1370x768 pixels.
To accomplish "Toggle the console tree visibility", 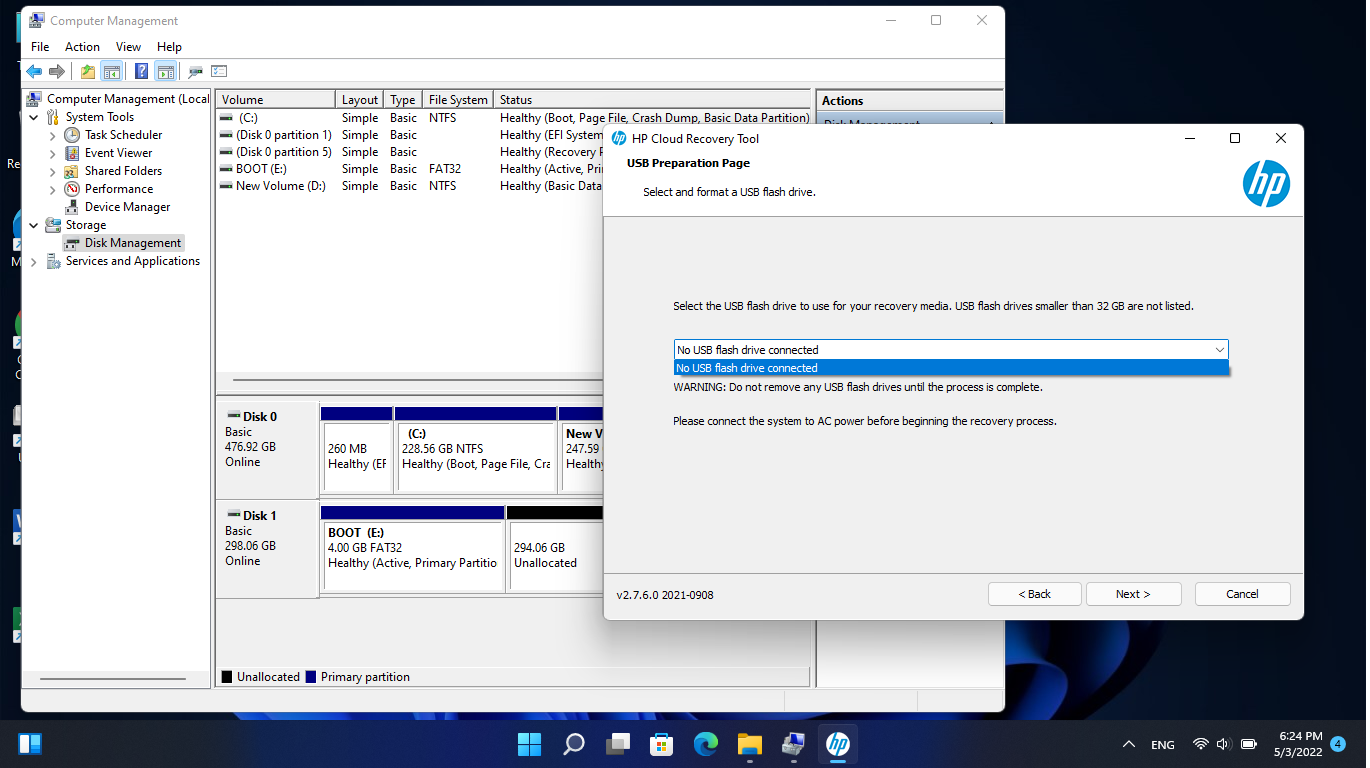I will point(112,71).
